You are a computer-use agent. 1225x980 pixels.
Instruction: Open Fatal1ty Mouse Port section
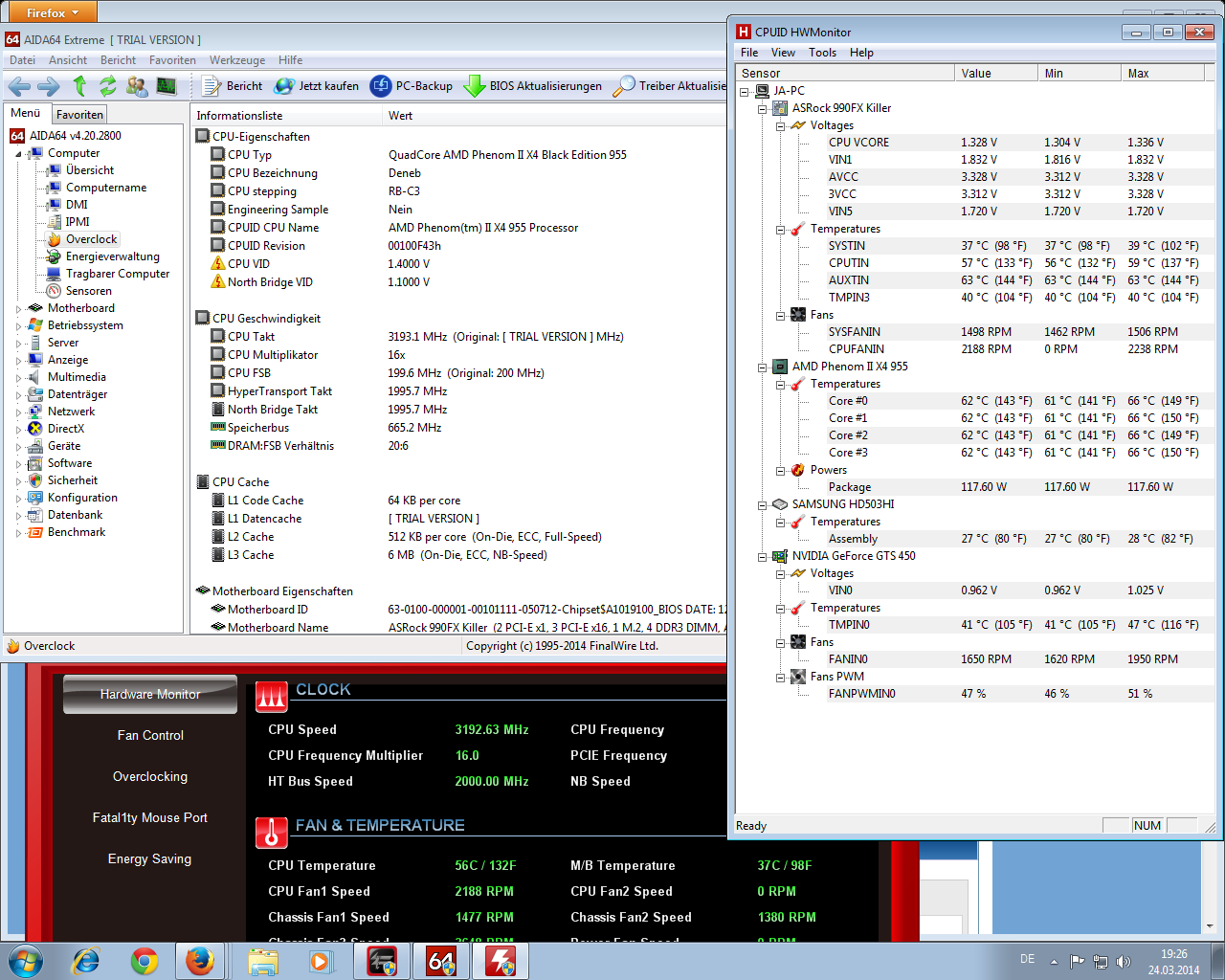click(x=150, y=818)
